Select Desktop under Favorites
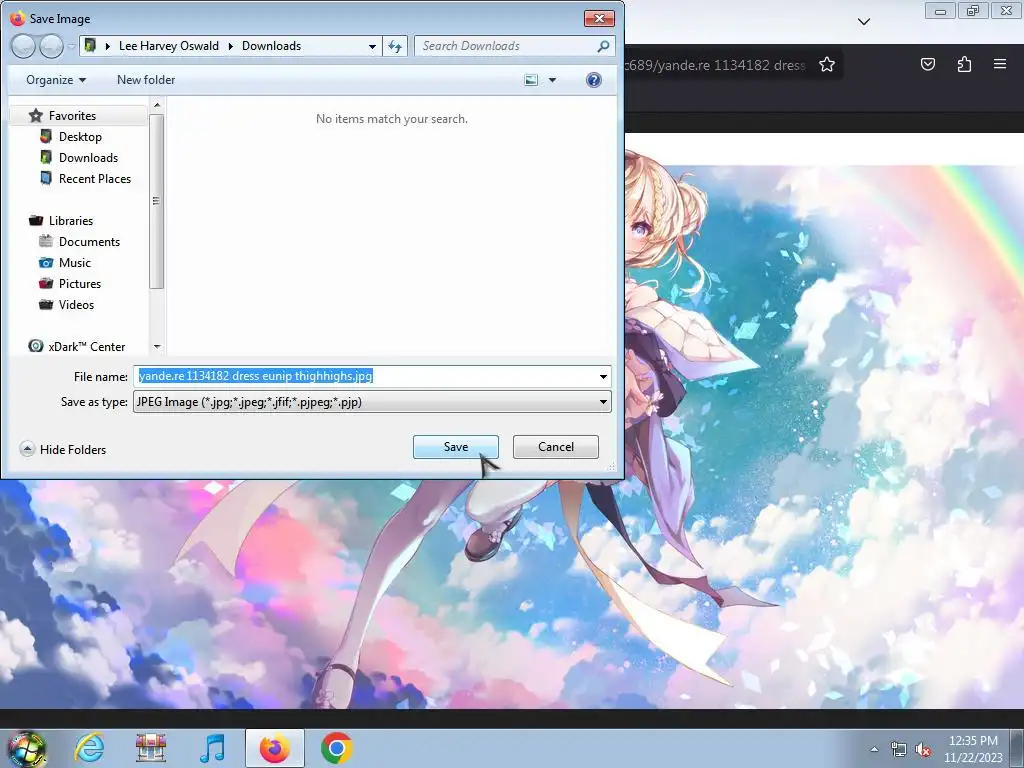This screenshot has height=768, width=1024. pos(80,136)
